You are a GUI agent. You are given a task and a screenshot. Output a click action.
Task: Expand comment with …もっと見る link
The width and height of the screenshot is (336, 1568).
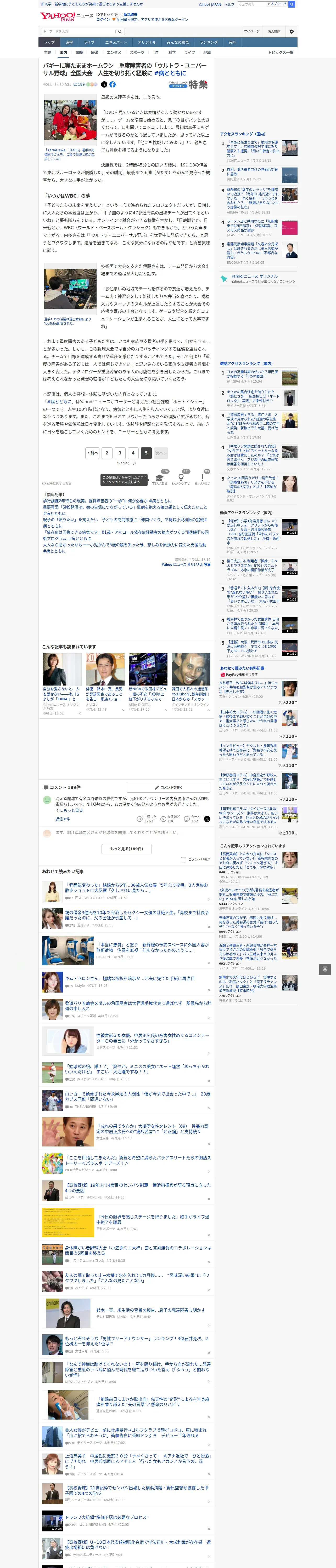(71, 810)
